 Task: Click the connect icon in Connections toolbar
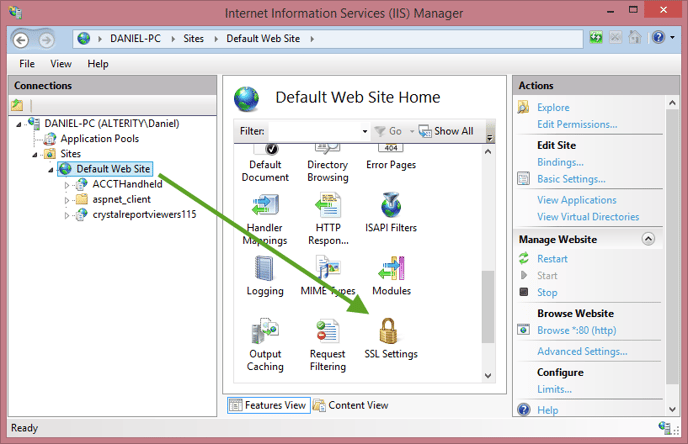pos(17,105)
